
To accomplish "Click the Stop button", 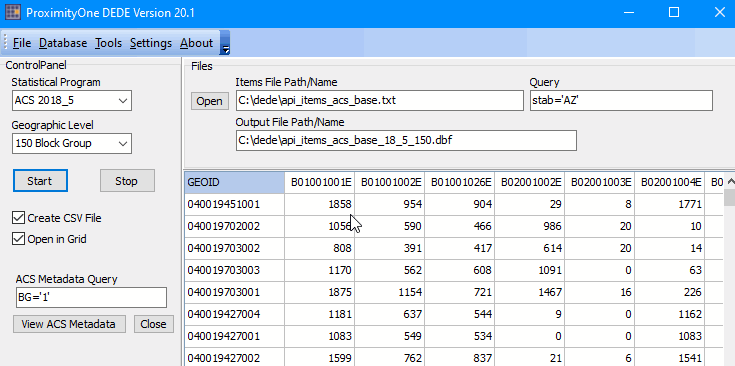I will (127, 181).
